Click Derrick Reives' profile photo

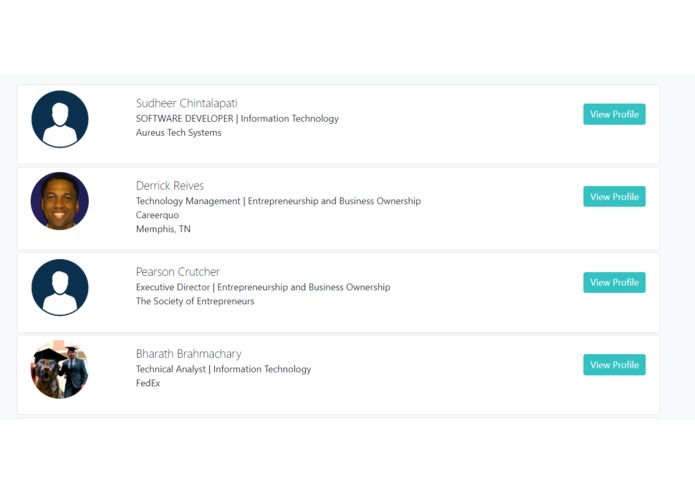click(x=60, y=201)
